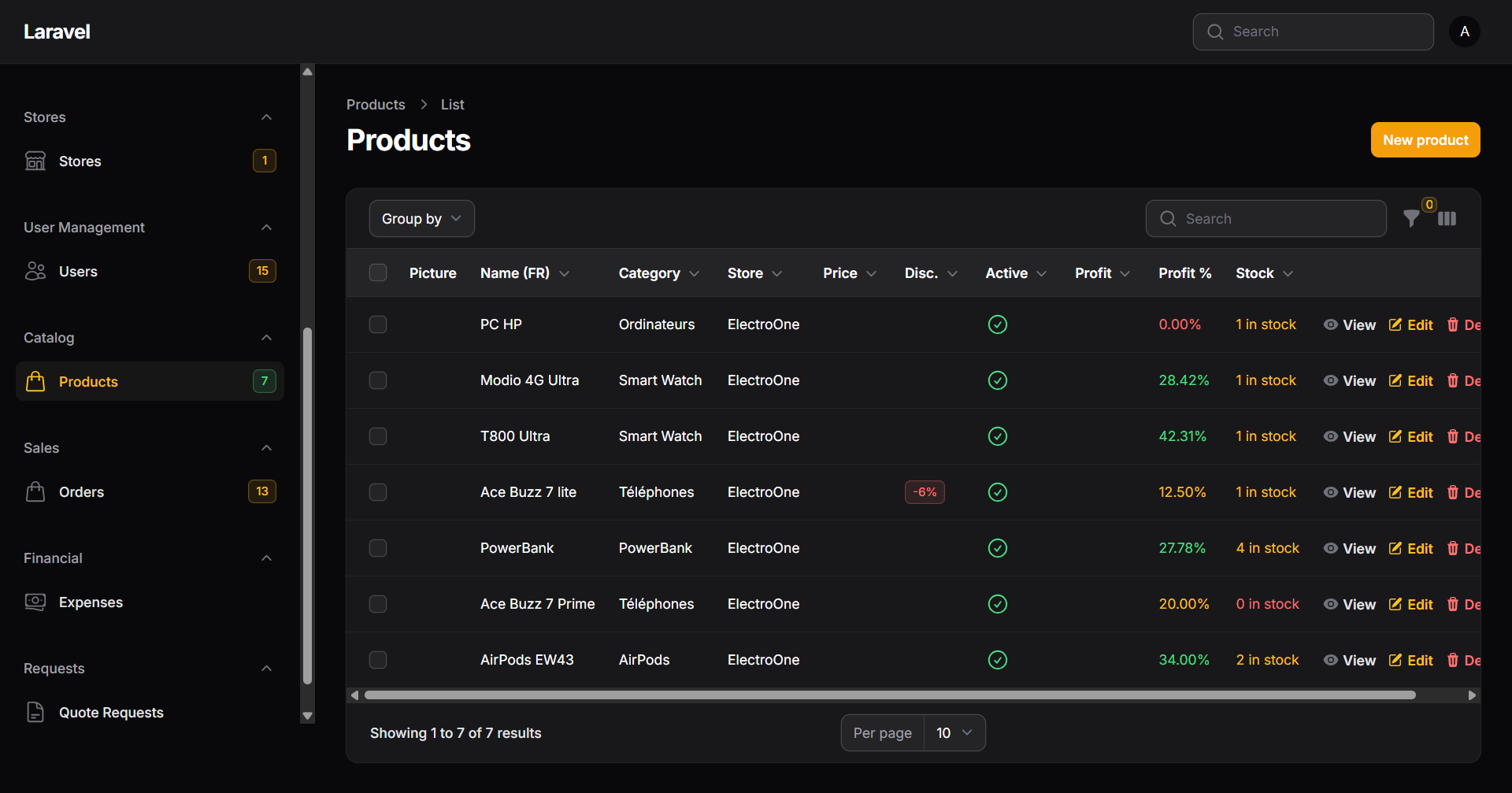Open the filter funnel icon

click(x=1412, y=219)
